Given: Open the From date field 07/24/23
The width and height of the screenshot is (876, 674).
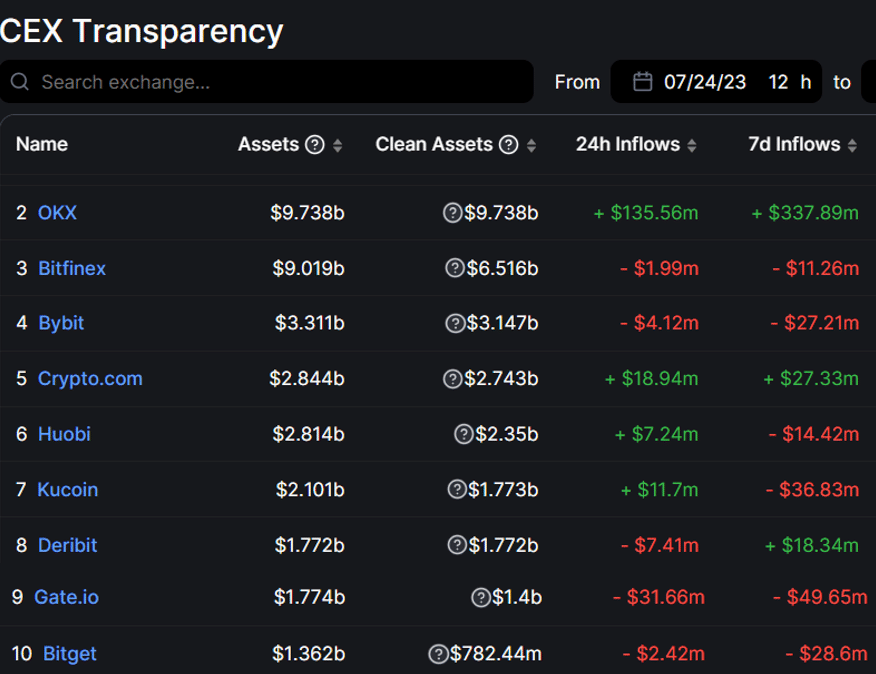Looking at the screenshot, I should click(704, 82).
